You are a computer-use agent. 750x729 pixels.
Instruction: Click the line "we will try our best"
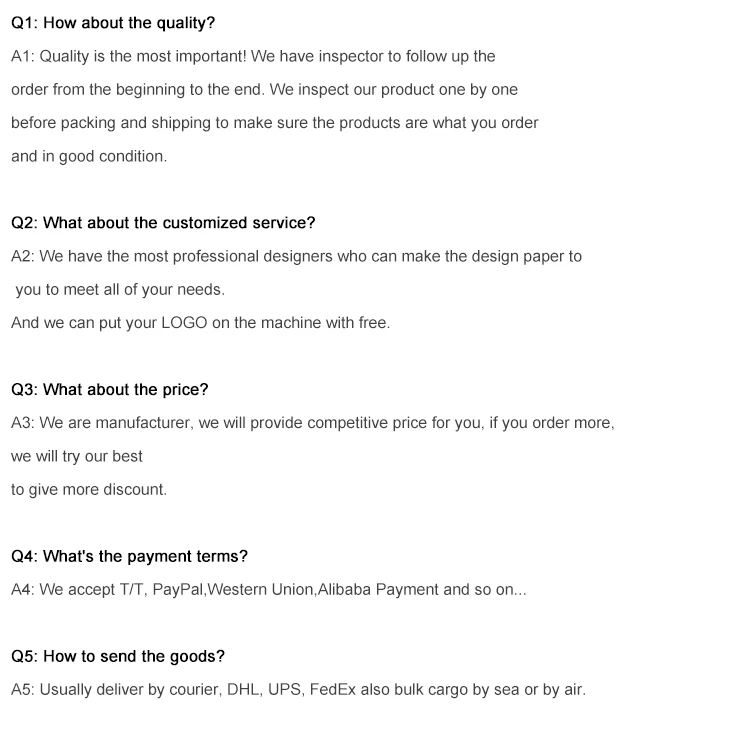click(x=77, y=456)
